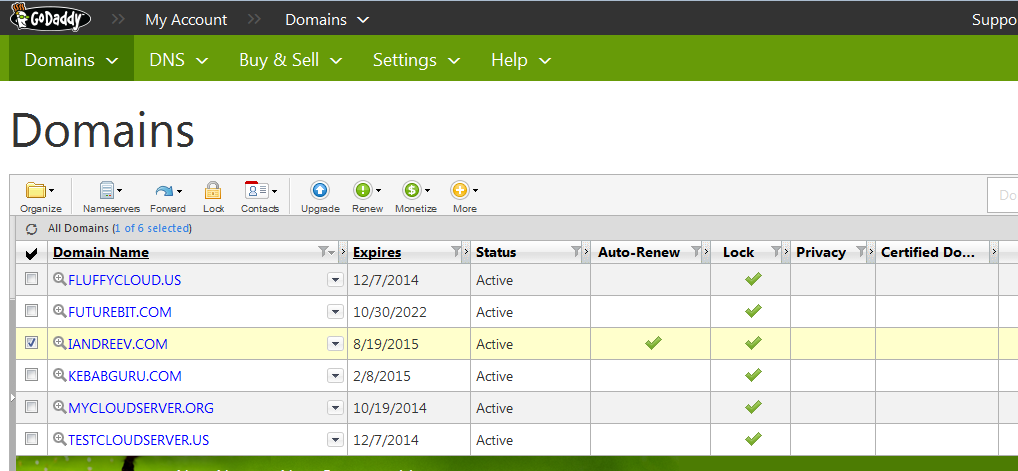
Task: Click the magnifier icon next to FLUFFYCLOUD.US
Action: 60,279
